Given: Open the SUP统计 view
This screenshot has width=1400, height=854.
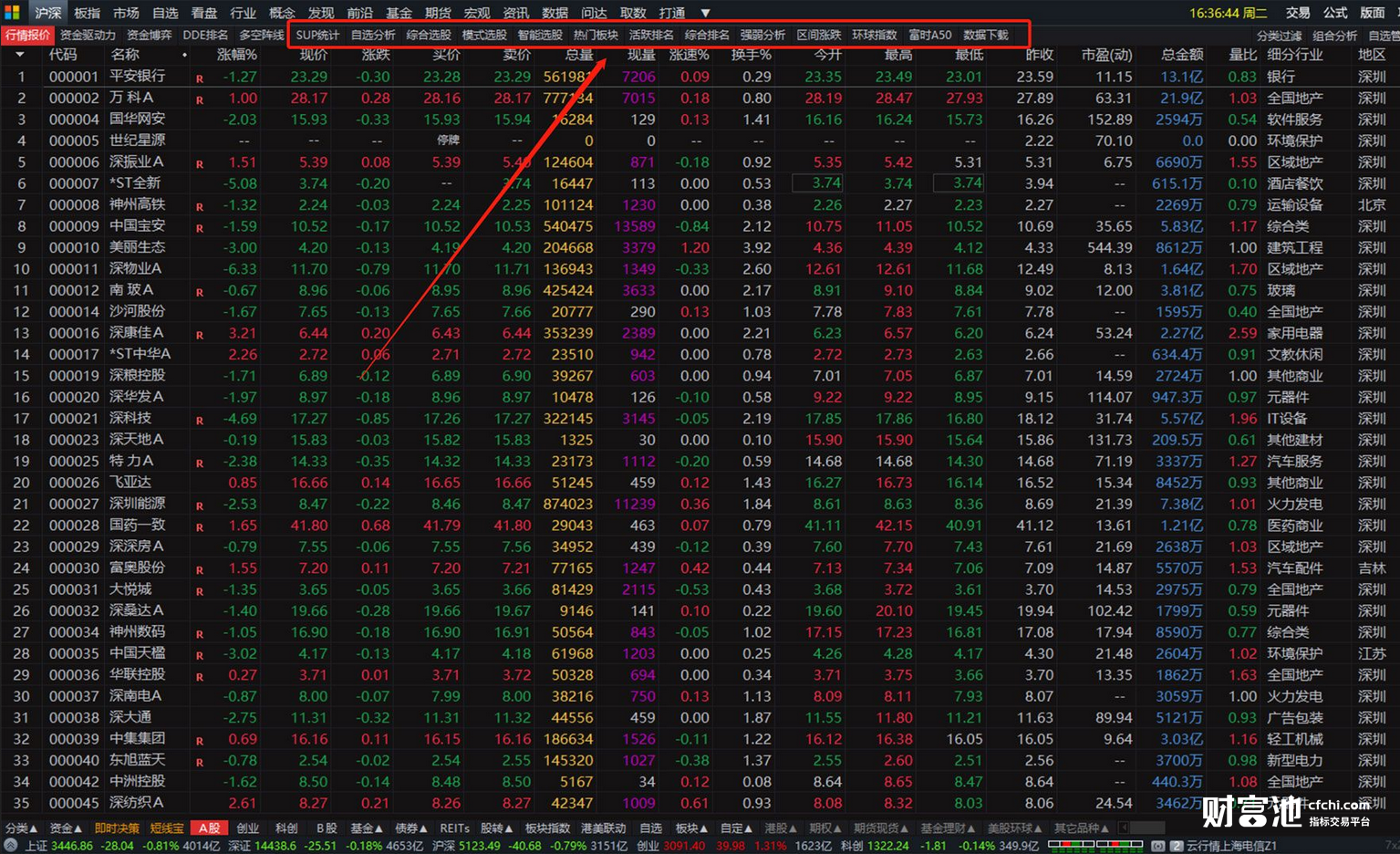Looking at the screenshot, I should pos(317,35).
